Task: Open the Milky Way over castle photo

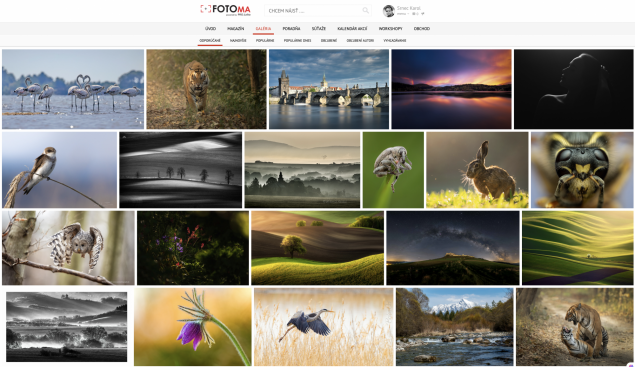Action: click(453, 248)
